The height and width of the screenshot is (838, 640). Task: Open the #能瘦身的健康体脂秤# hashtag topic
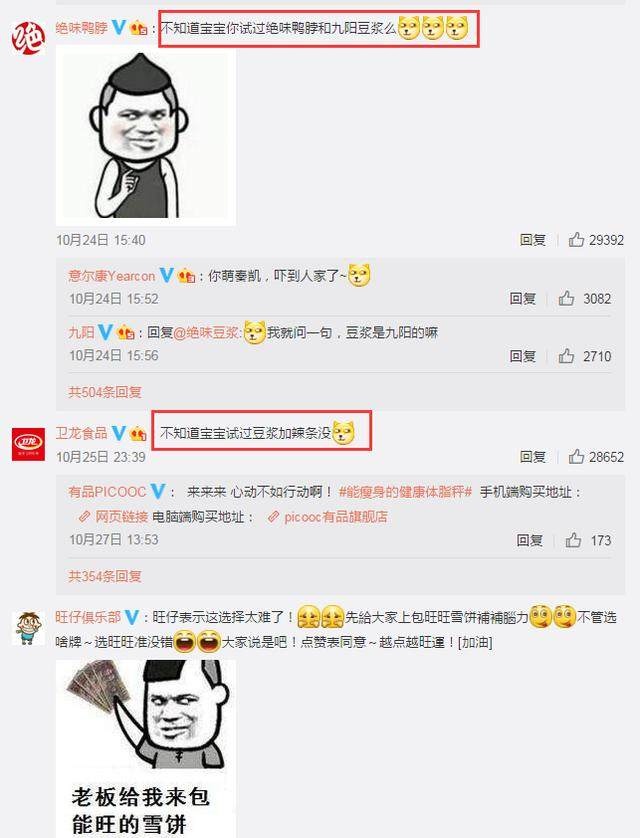[x=405, y=492]
